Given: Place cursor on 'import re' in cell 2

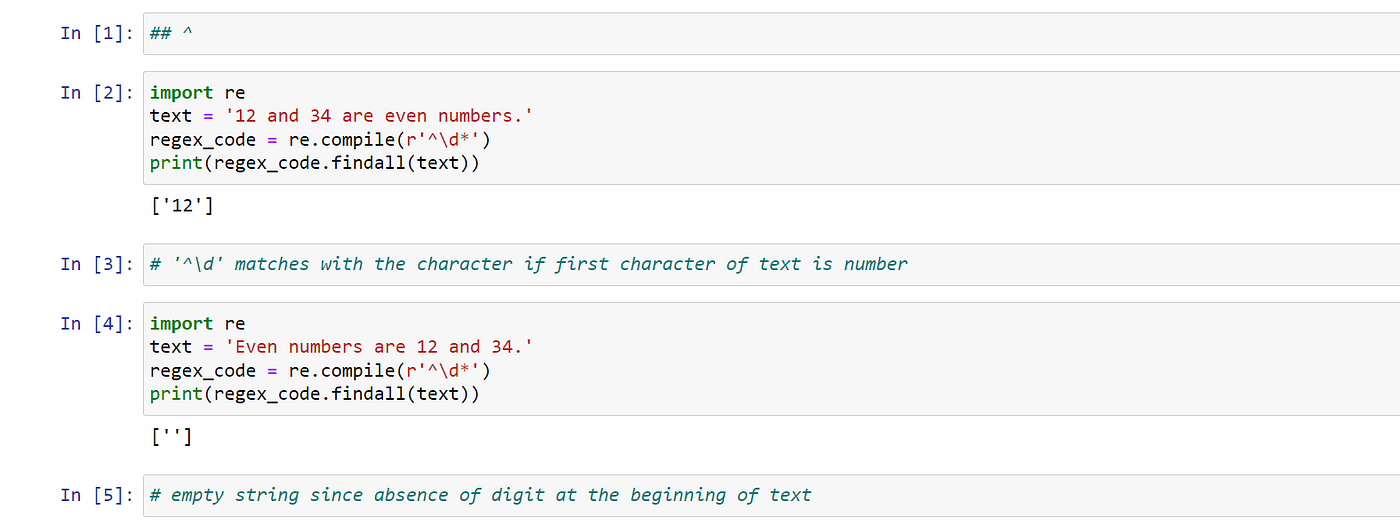Looking at the screenshot, I should pos(197,93).
